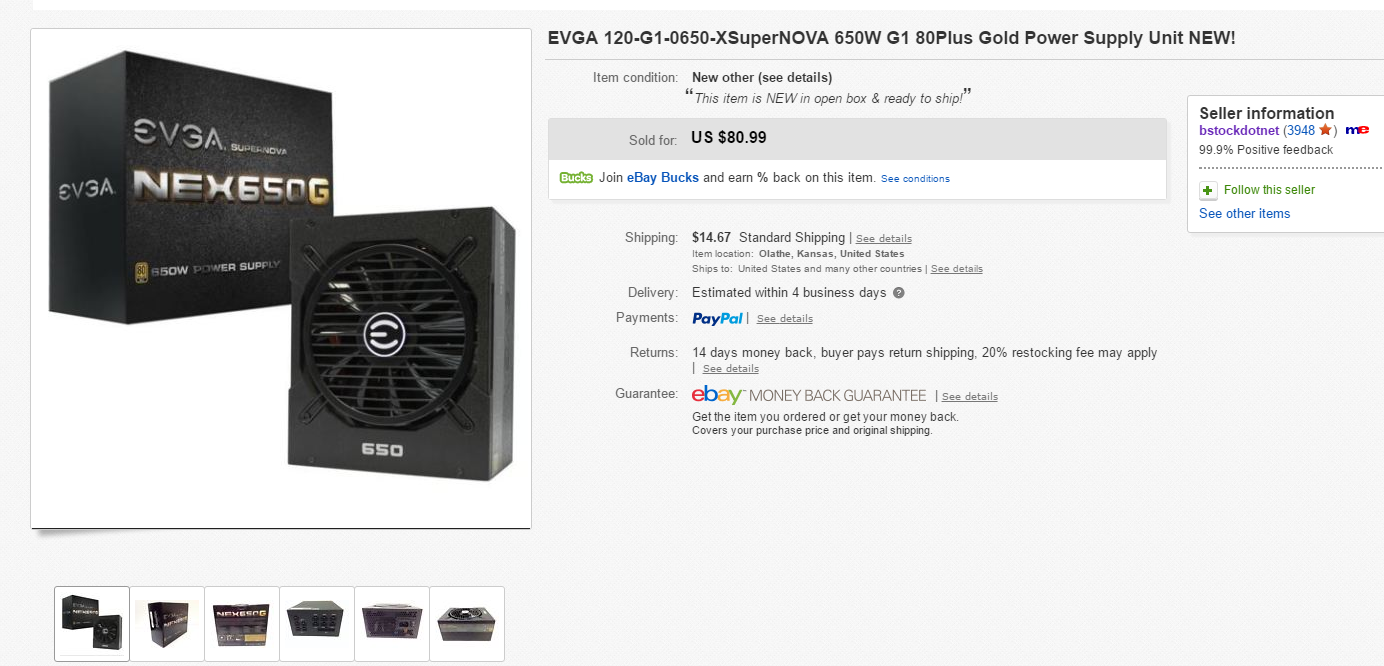The width and height of the screenshot is (1384, 666).
Task: Select the second thumbnail showing the box side
Action: click(167, 623)
